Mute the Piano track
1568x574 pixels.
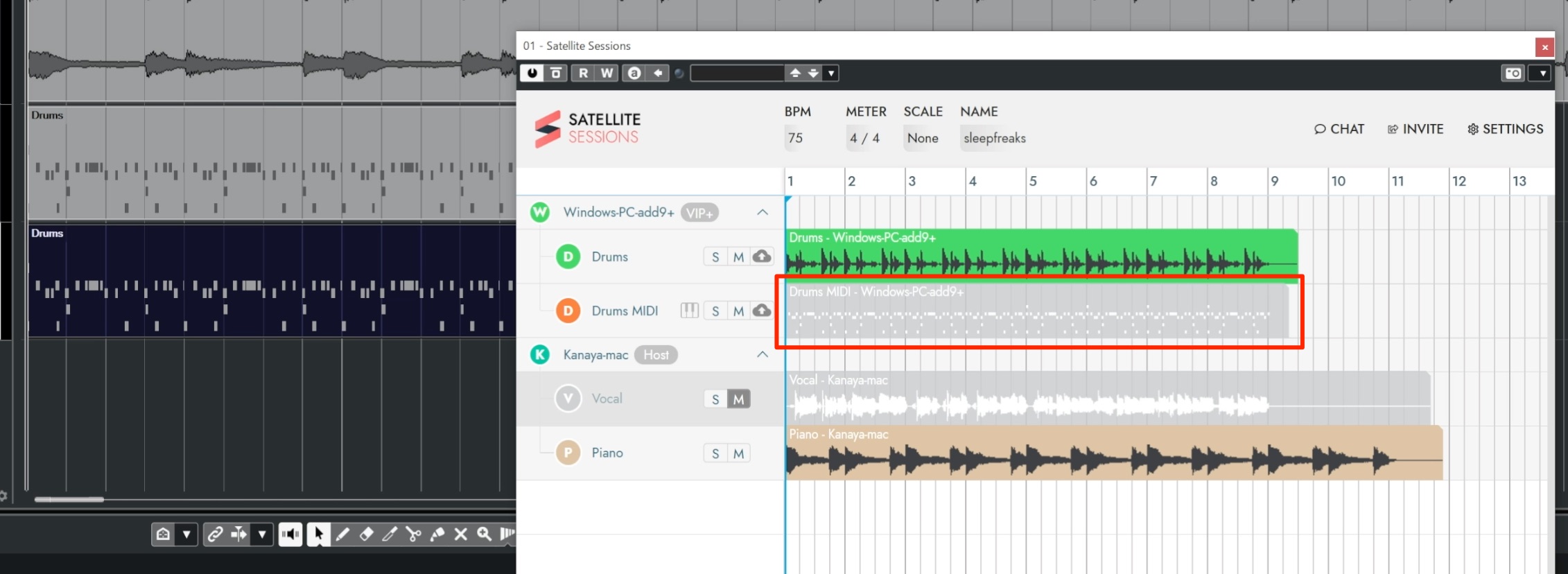[739, 453]
